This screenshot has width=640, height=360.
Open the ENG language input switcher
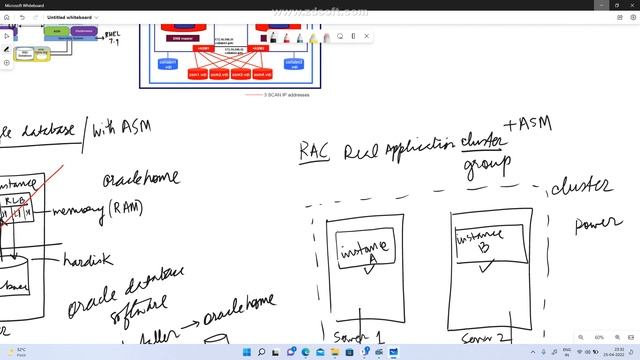[x=567, y=352]
